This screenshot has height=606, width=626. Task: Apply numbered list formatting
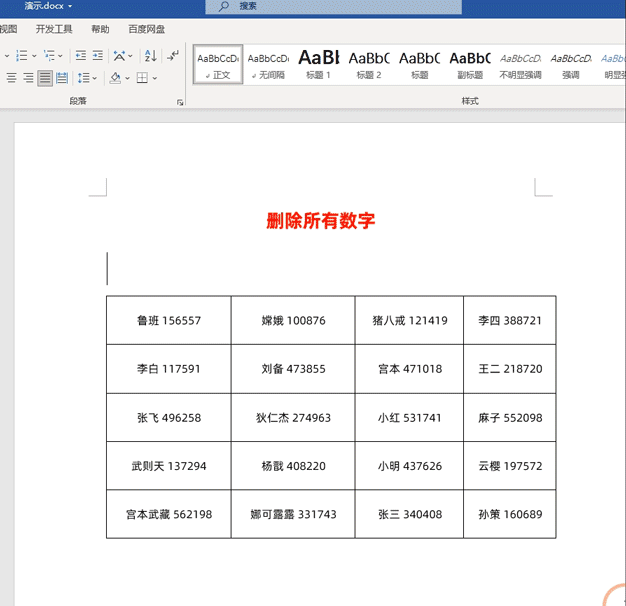pyautogui.click(x=21, y=56)
